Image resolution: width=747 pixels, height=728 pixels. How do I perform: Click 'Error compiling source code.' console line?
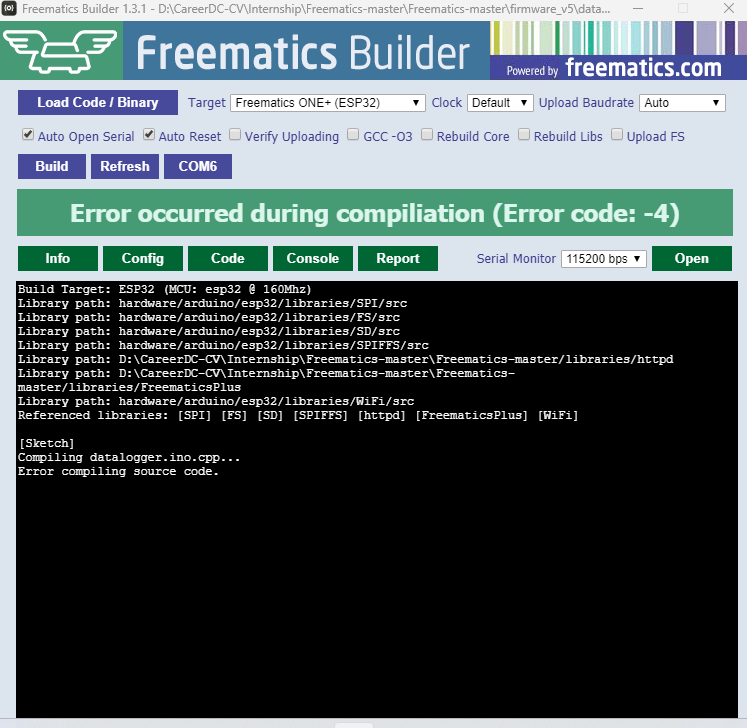point(118,472)
